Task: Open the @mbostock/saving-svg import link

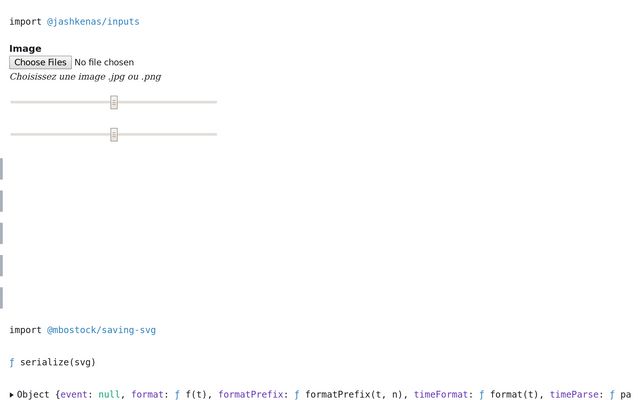Action: point(101,330)
